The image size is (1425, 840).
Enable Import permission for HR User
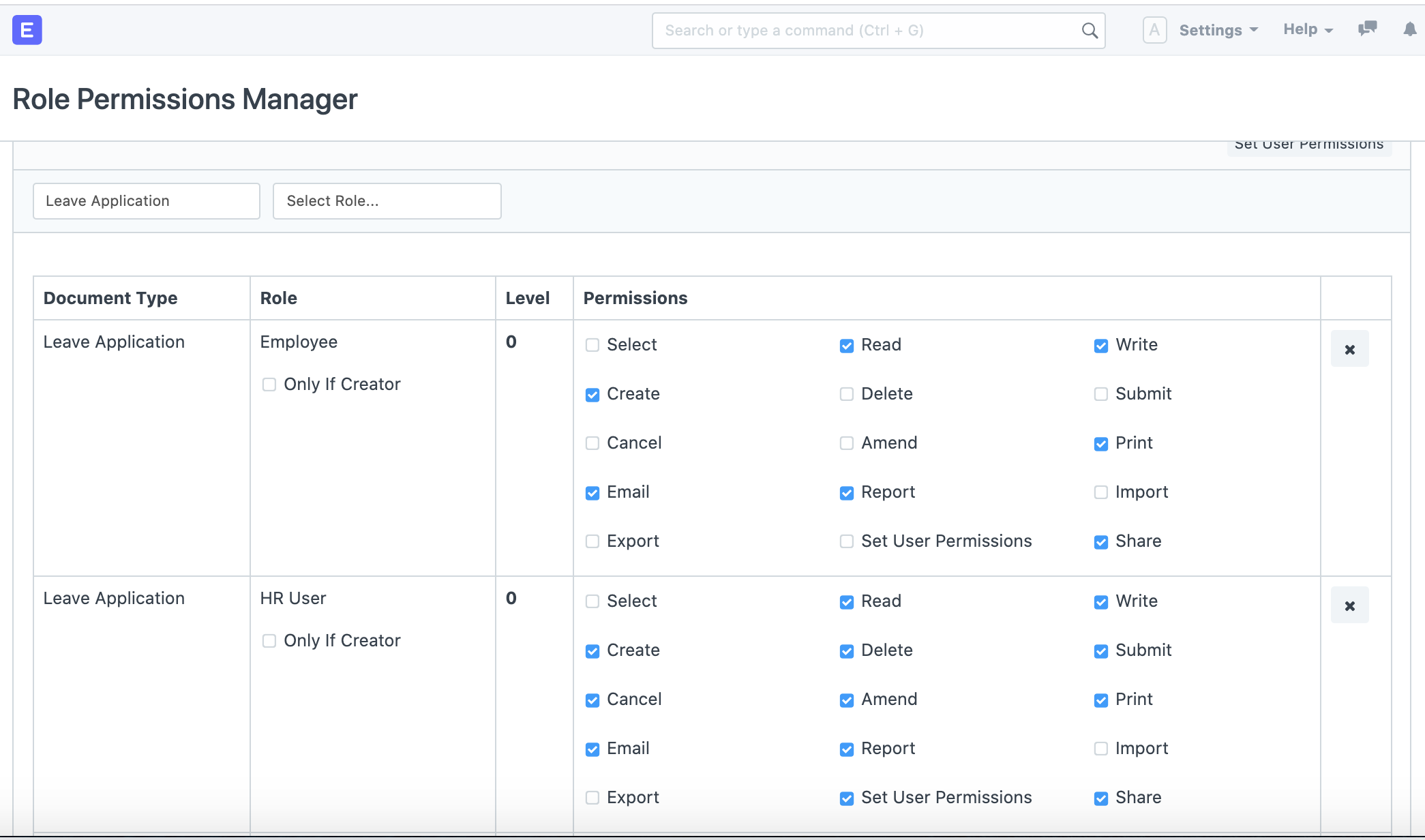pyautogui.click(x=1100, y=749)
